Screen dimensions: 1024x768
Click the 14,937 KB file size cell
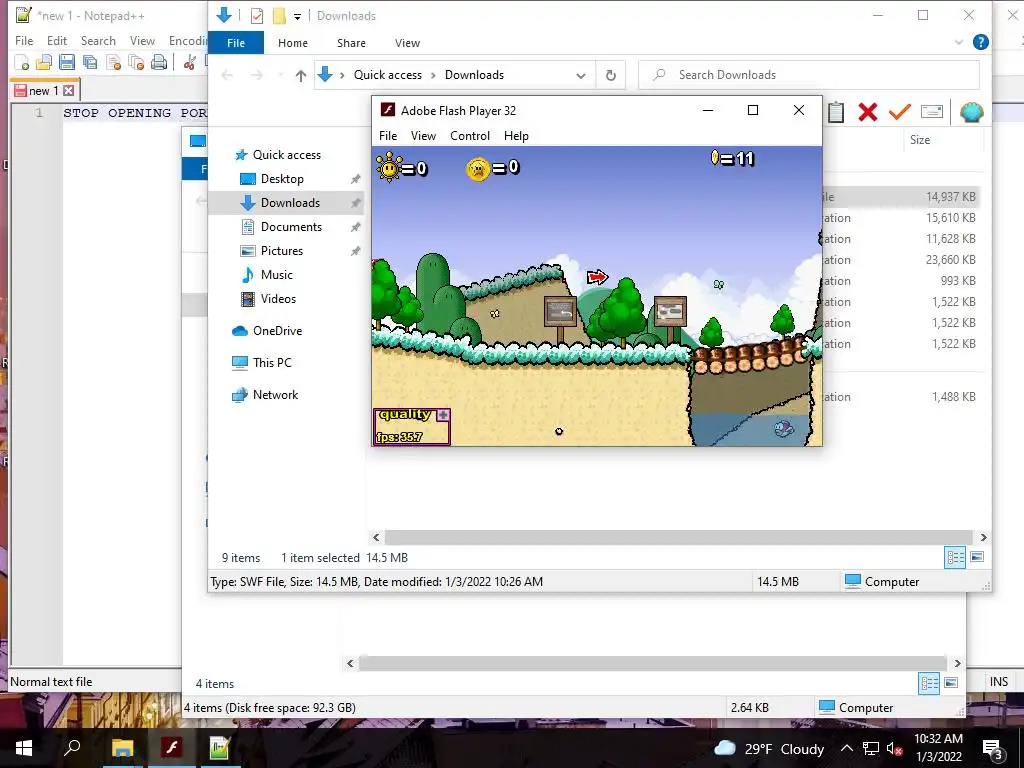tap(951, 197)
